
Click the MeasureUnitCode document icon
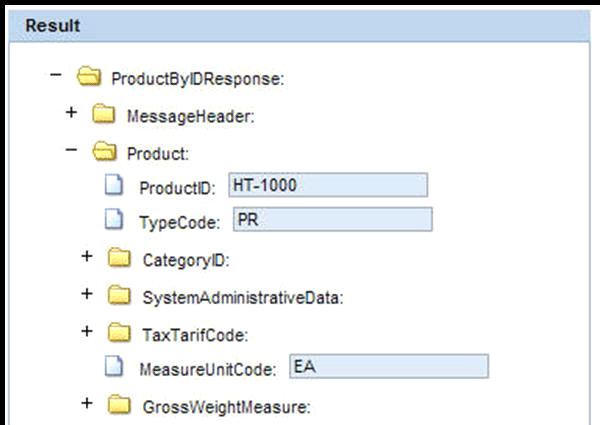pyautogui.click(x=117, y=367)
